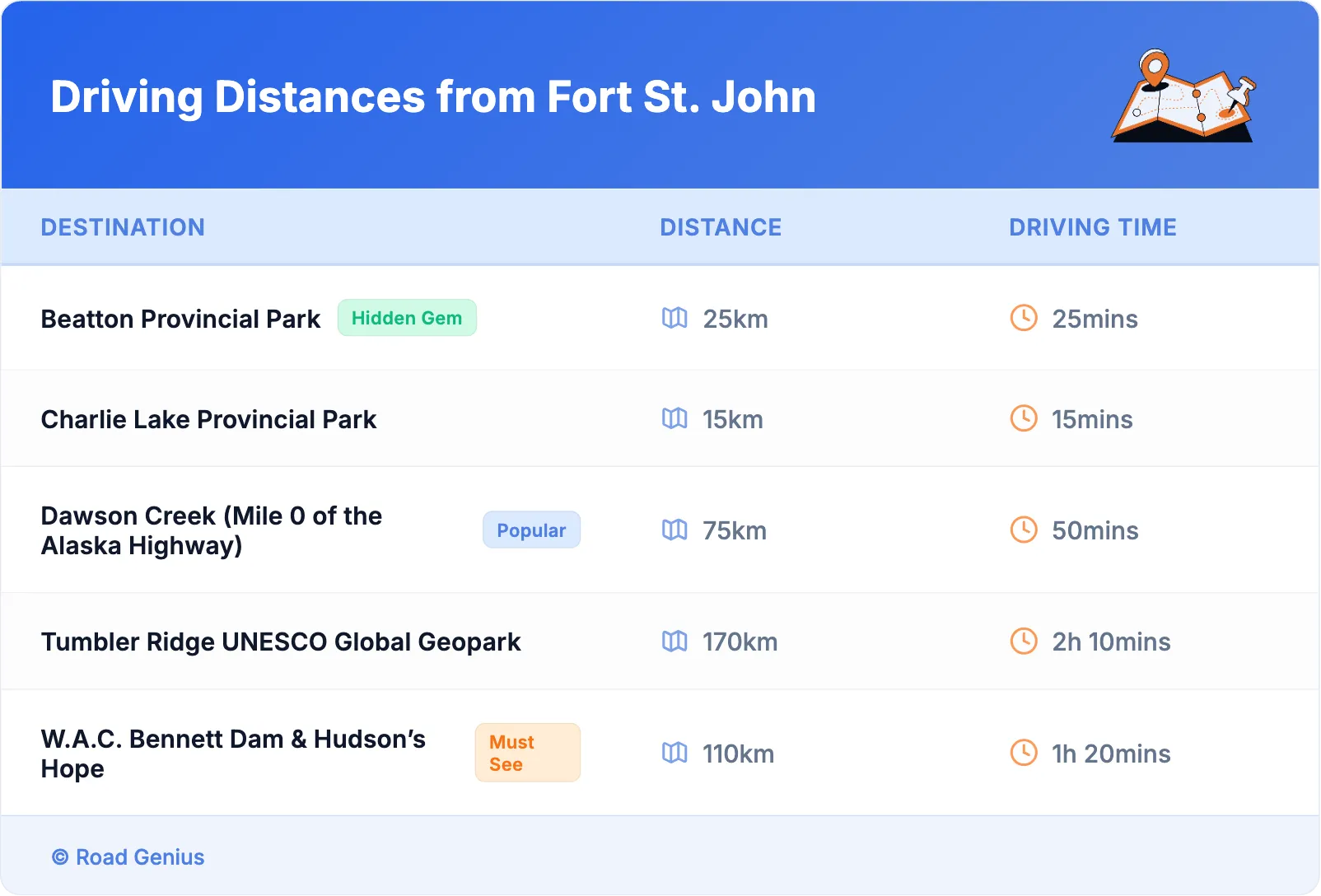
Task: Click the clock icon beside 2h 10mins
Action: click(x=1024, y=641)
